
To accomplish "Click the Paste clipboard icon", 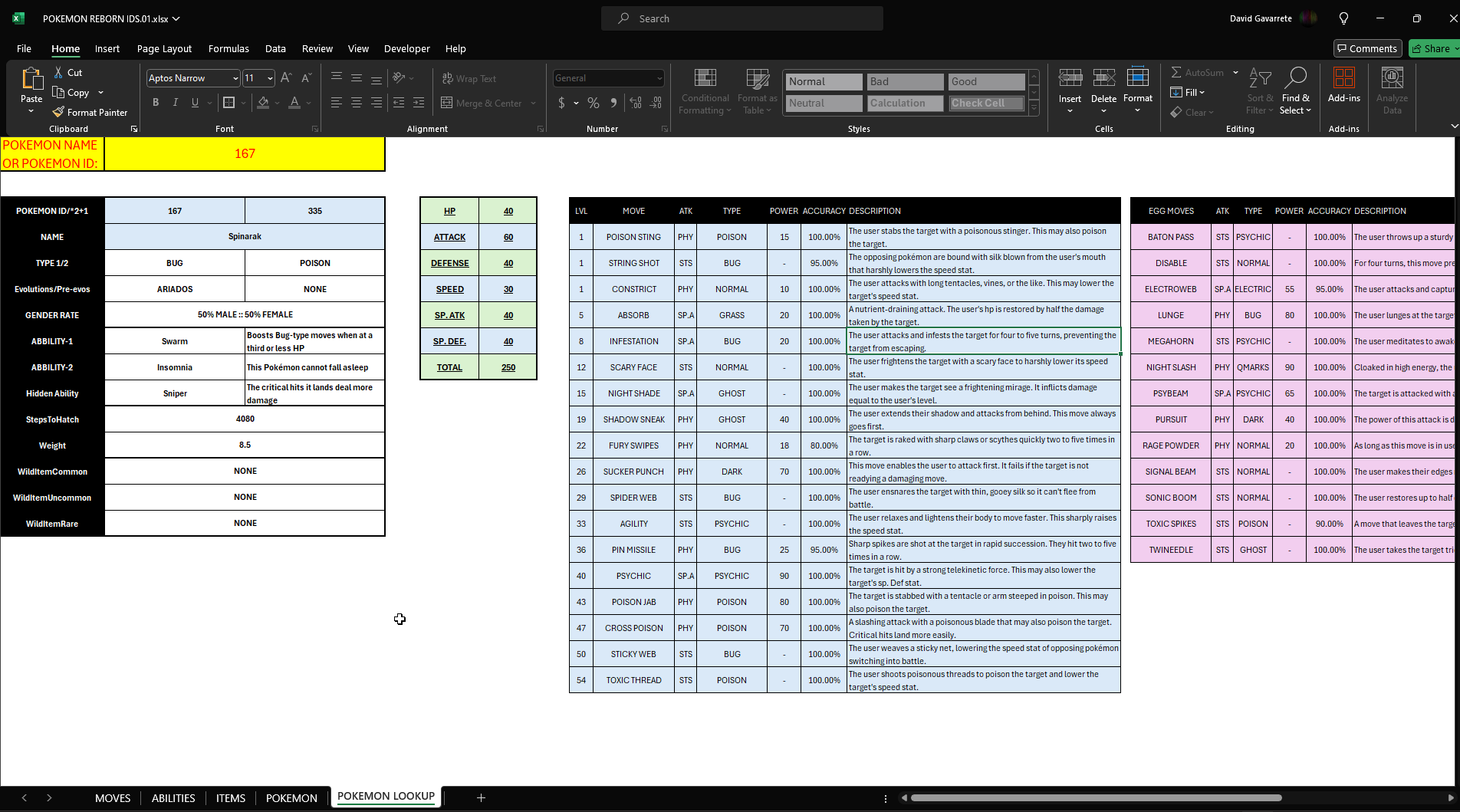I will coord(31,79).
